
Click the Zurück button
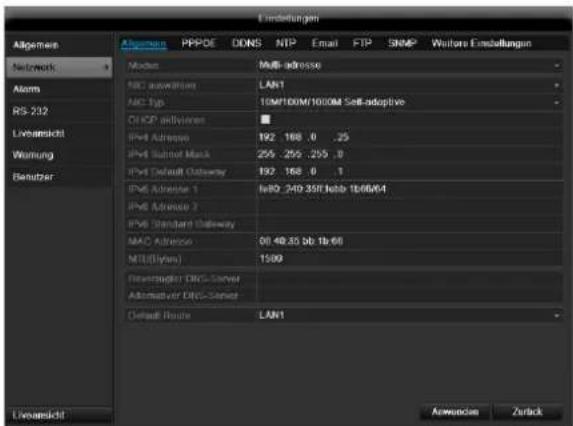pos(527,412)
